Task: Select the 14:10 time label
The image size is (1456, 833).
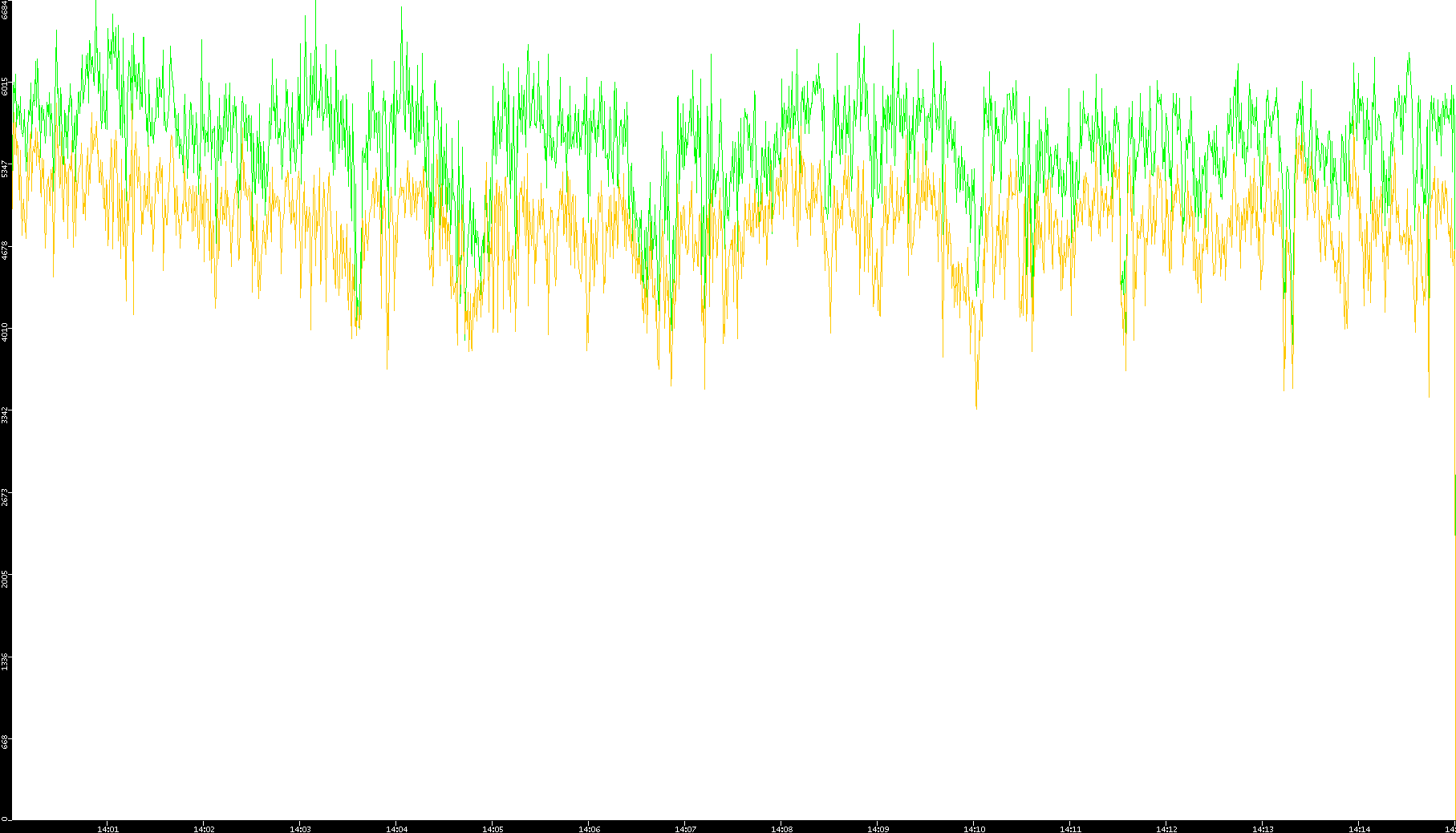Action: click(x=975, y=829)
